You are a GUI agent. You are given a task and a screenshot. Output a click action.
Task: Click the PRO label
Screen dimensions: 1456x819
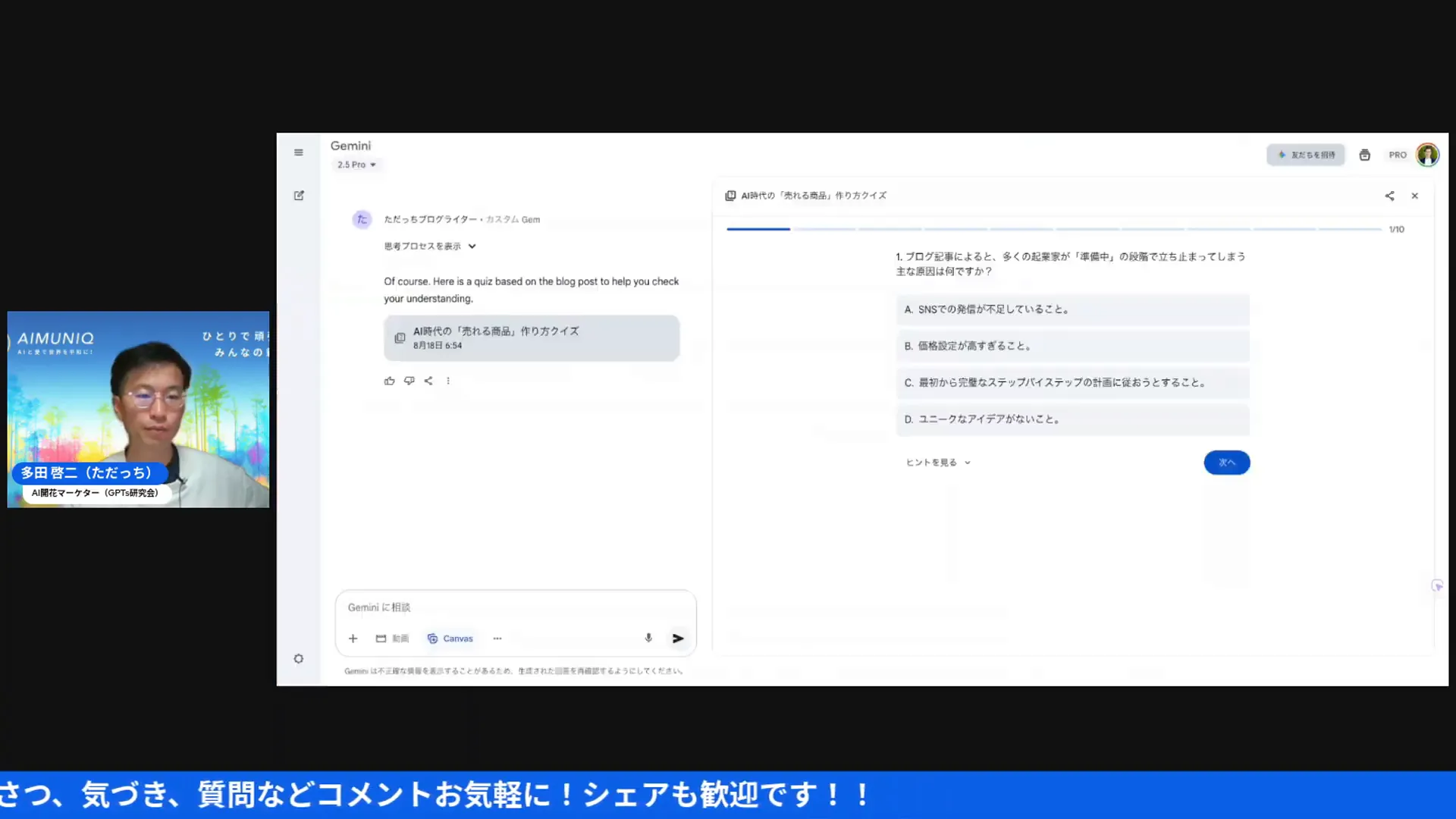[1397, 155]
